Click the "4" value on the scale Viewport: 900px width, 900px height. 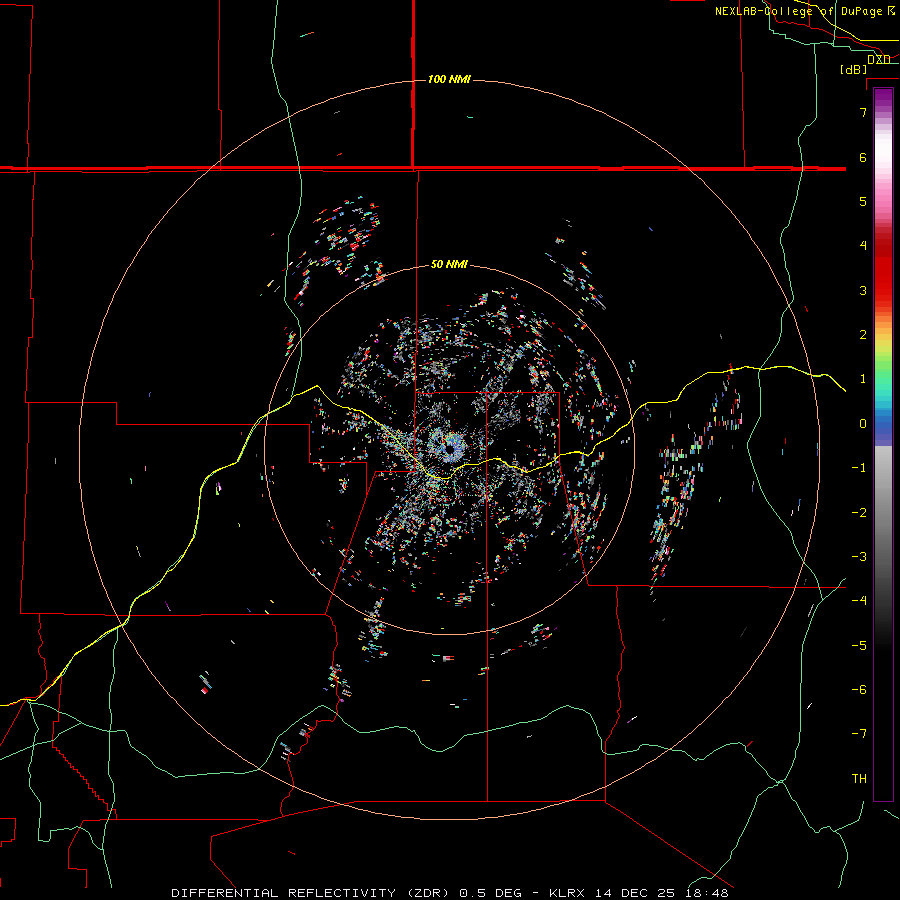click(863, 246)
